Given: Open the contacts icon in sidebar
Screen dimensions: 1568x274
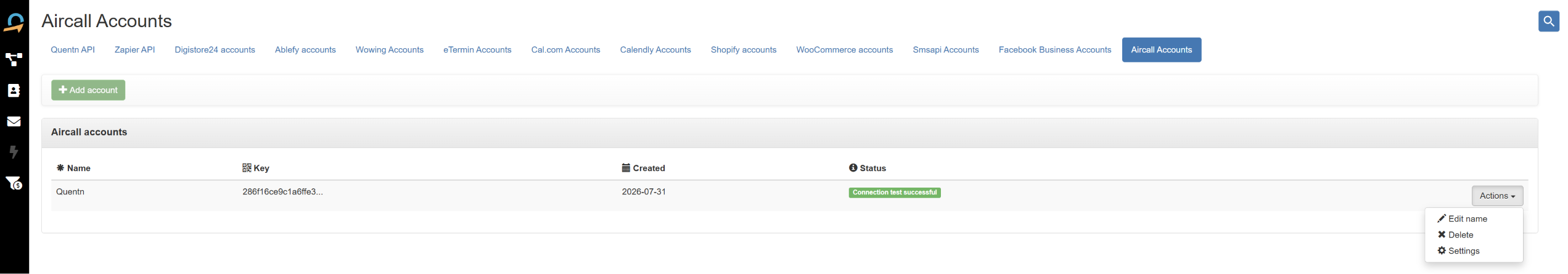Looking at the screenshot, I should [14, 91].
